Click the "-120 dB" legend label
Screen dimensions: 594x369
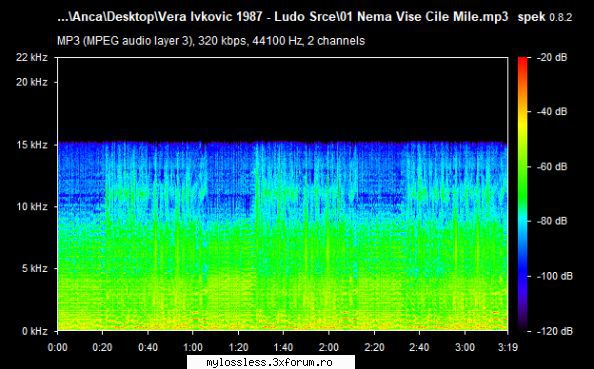tap(554, 331)
